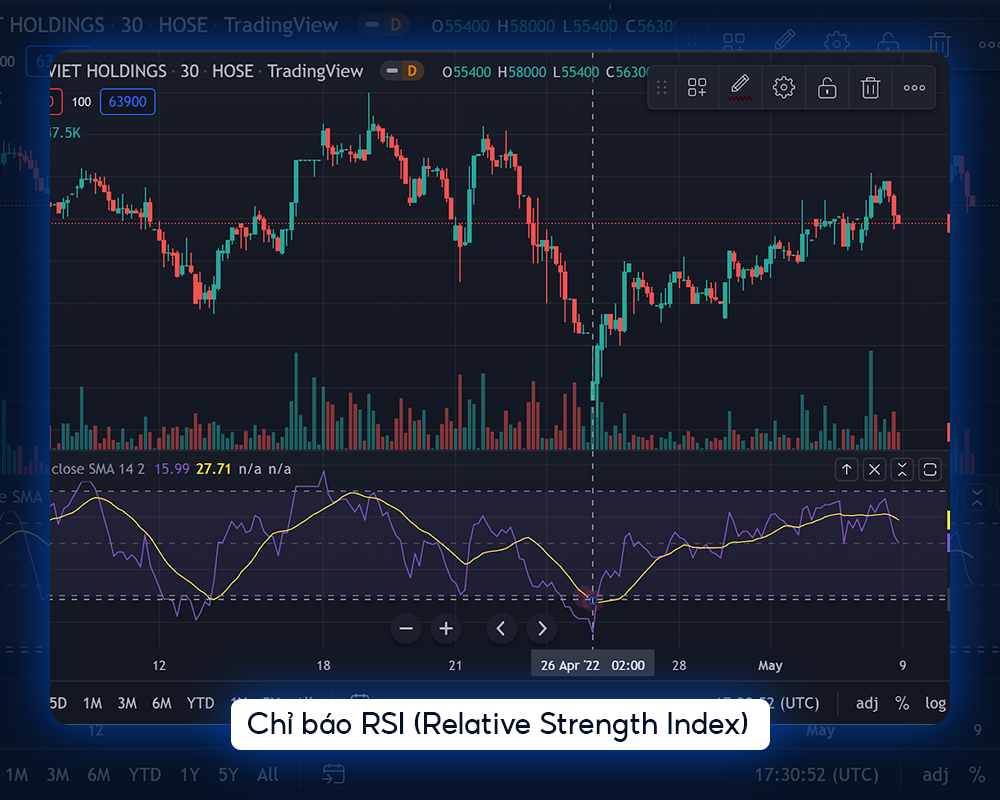Move RSI pane up with arrow icon
This screenshot has width=1000, height=800.
click(x=846, y=469)
